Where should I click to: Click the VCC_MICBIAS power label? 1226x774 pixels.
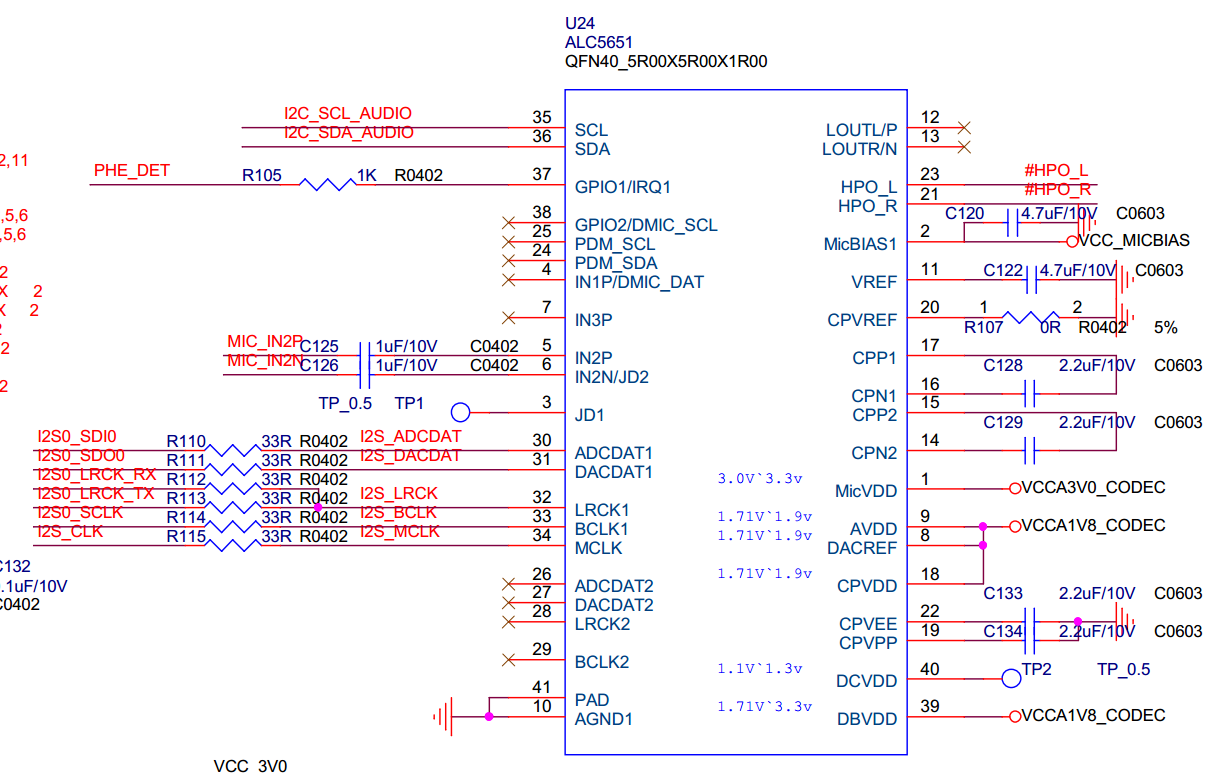pos(1134,241)
